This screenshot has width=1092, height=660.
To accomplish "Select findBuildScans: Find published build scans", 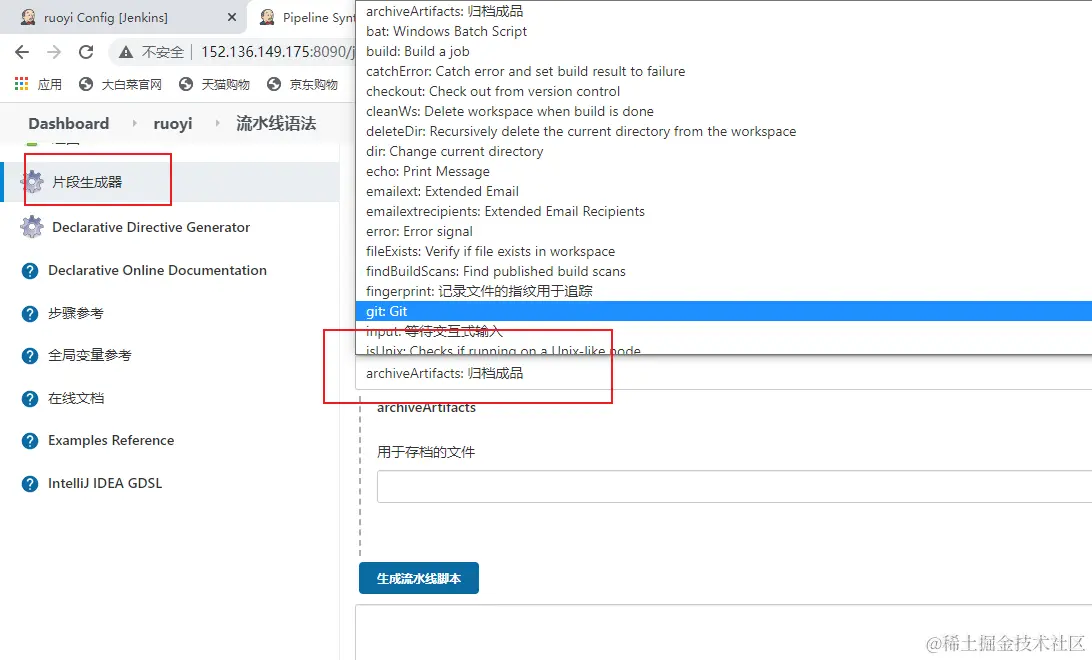I will [724, 272].
